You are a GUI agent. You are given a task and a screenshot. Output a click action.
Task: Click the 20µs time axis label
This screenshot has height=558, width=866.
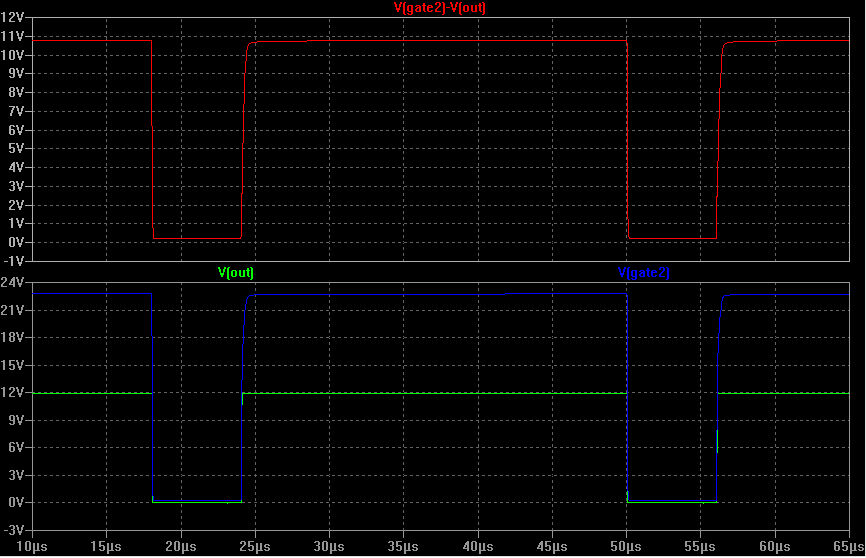(181, 547)
